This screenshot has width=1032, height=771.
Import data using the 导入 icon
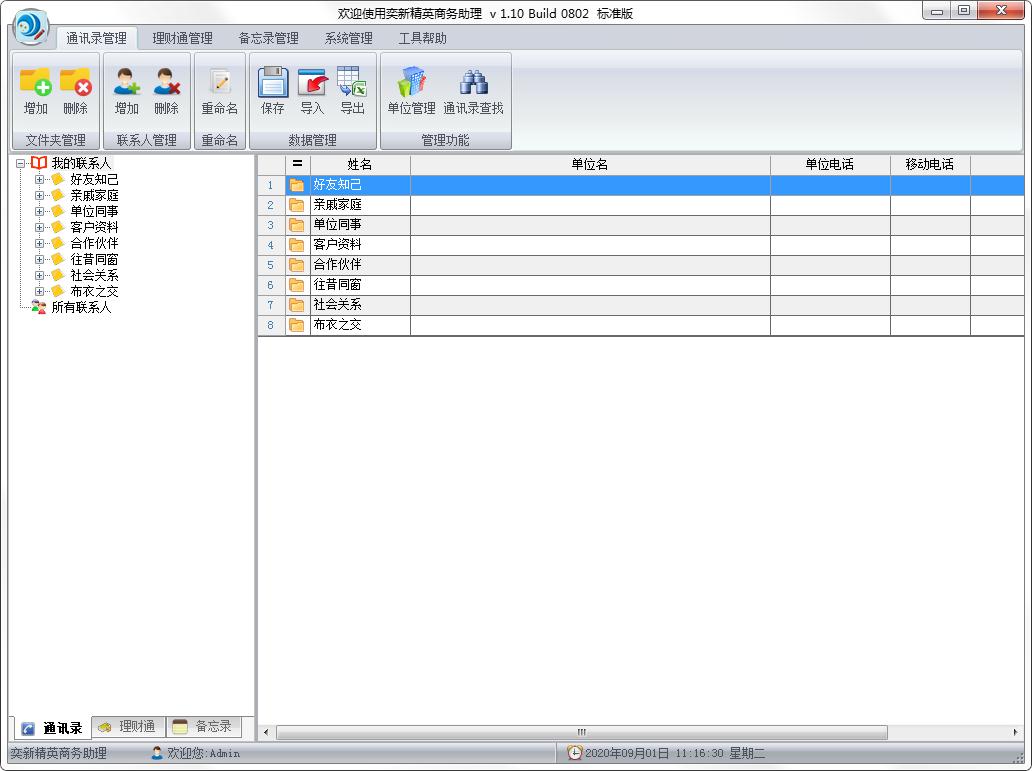pos(312,83)
